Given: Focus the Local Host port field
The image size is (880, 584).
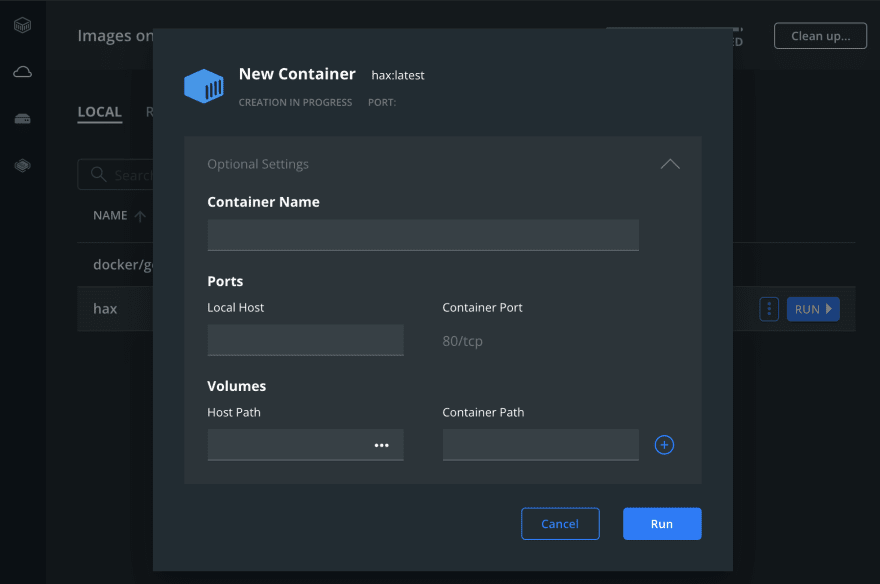Looking at the screenshot, I should [305, 340].
